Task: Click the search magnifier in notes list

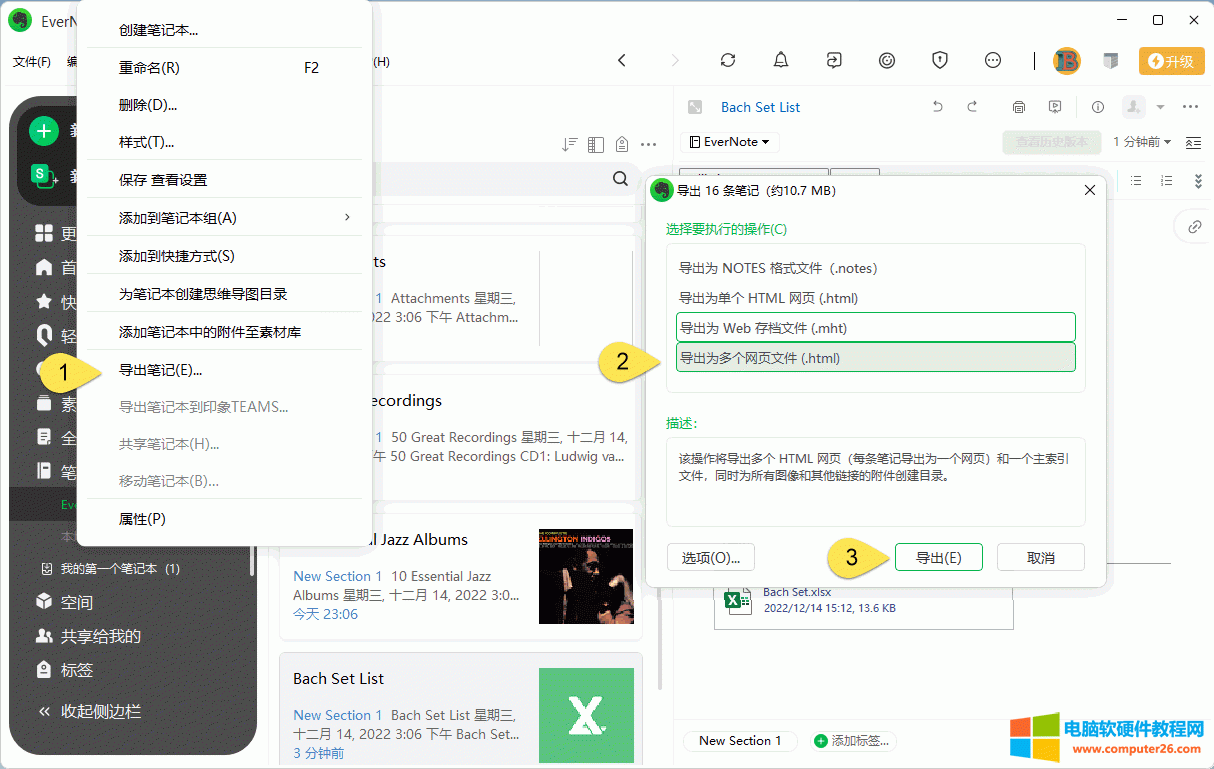Action: tap(620, 179)
